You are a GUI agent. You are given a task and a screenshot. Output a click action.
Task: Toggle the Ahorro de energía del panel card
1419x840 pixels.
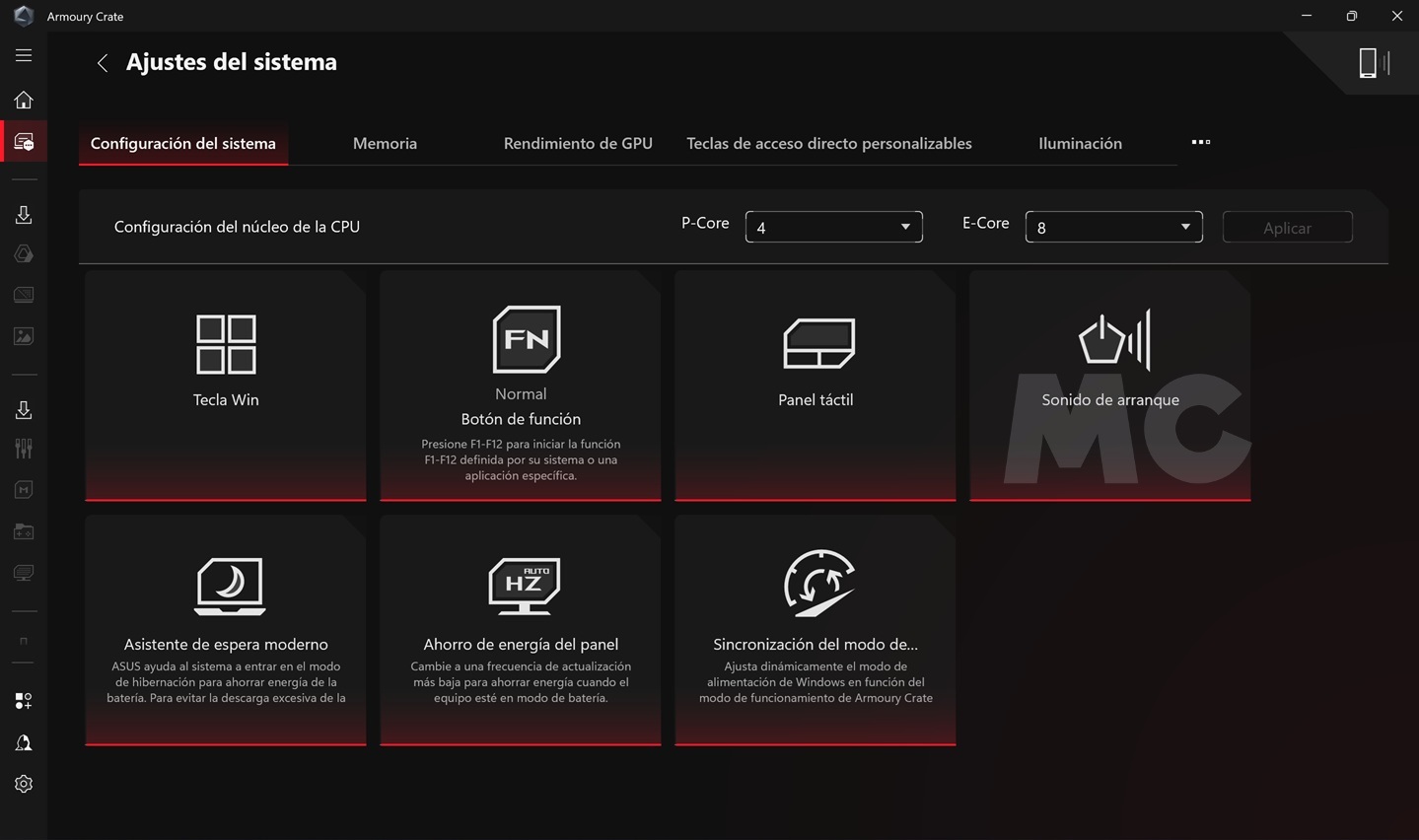pyautogui.click(x=521, y=630)
